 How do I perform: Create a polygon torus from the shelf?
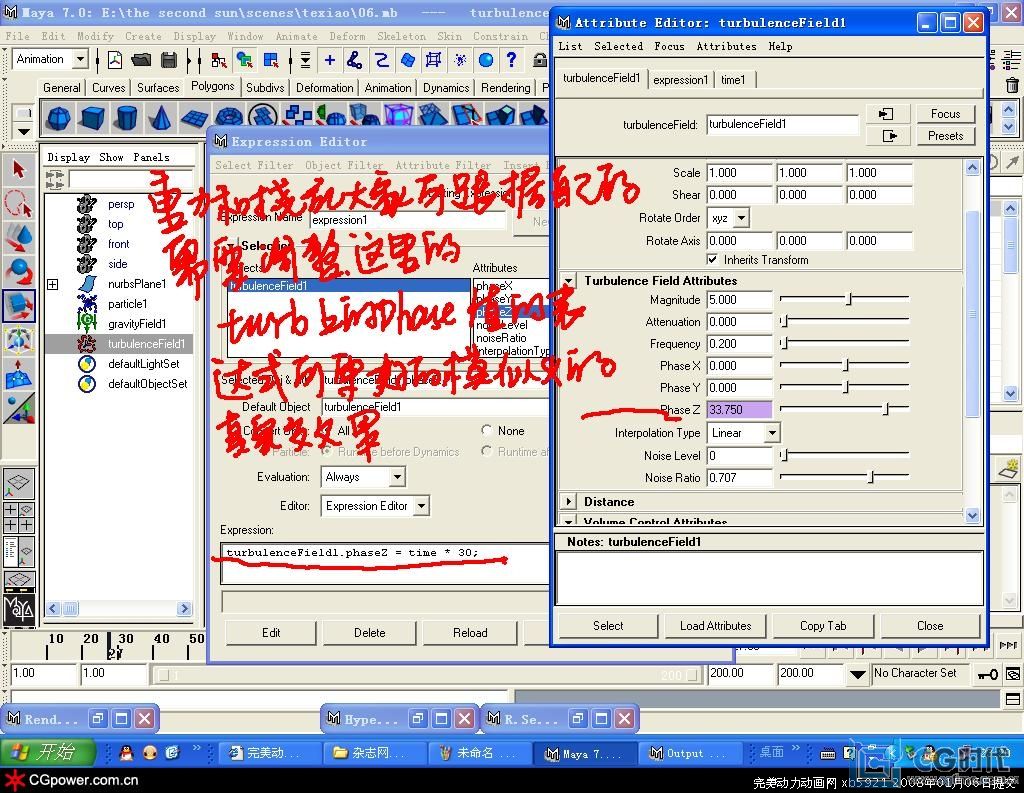228,118
